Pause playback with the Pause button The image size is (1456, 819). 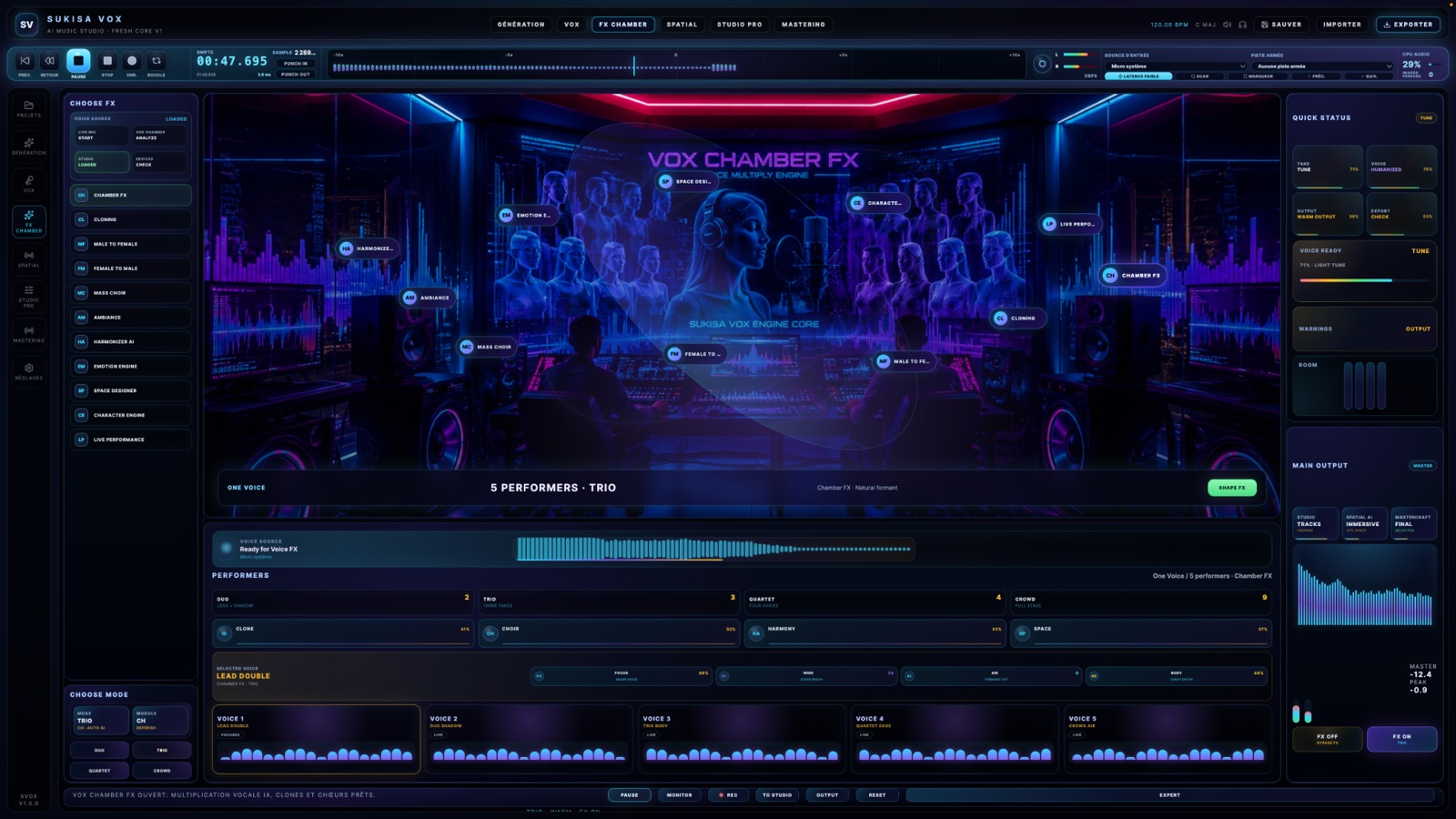(x=78, y=61)
